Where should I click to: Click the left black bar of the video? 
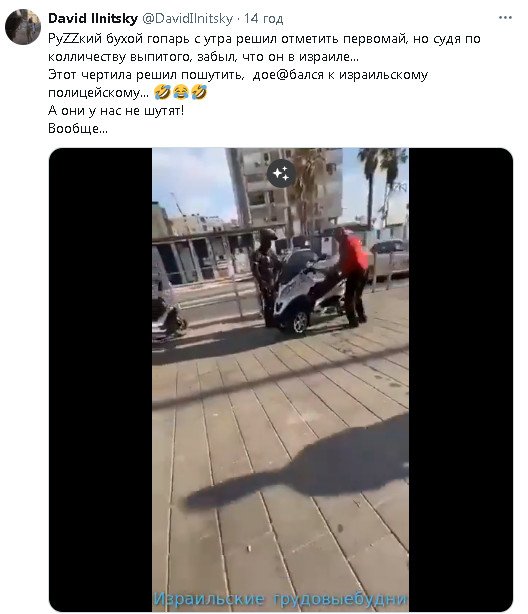101,379
